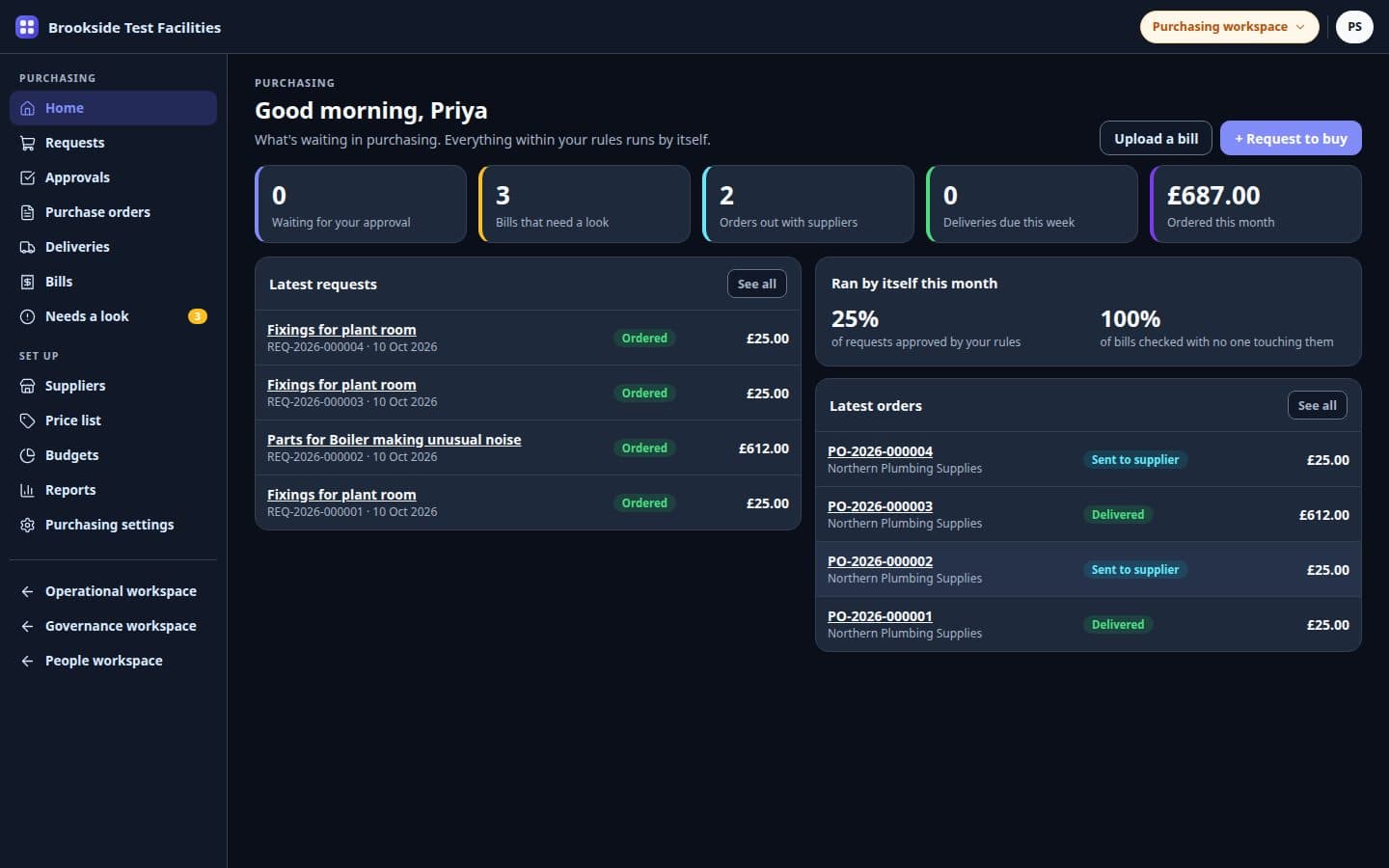Open order PO-2026-000003
Screen dimensions: 1389x868
click(880, 506)
